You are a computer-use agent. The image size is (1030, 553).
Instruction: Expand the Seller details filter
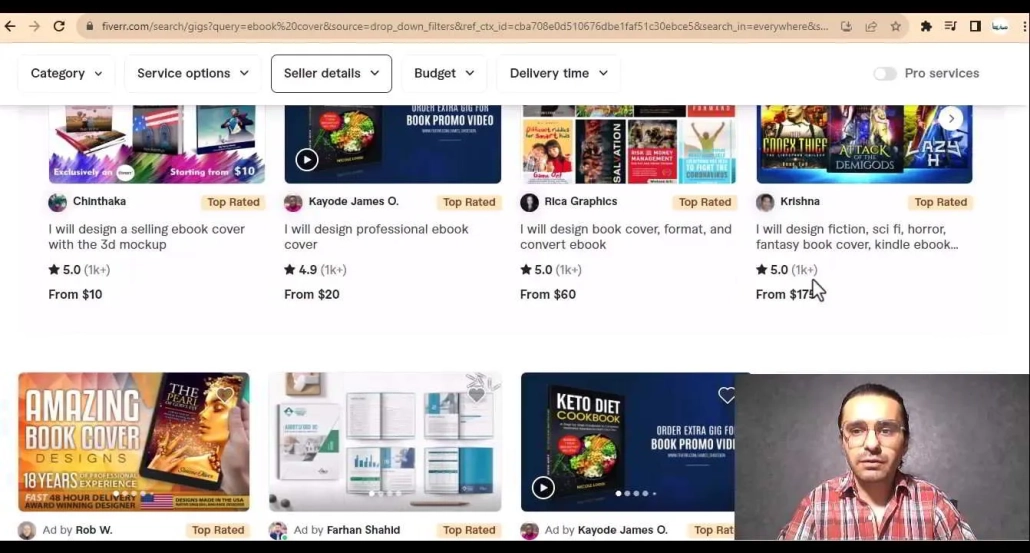coord(331,74)
